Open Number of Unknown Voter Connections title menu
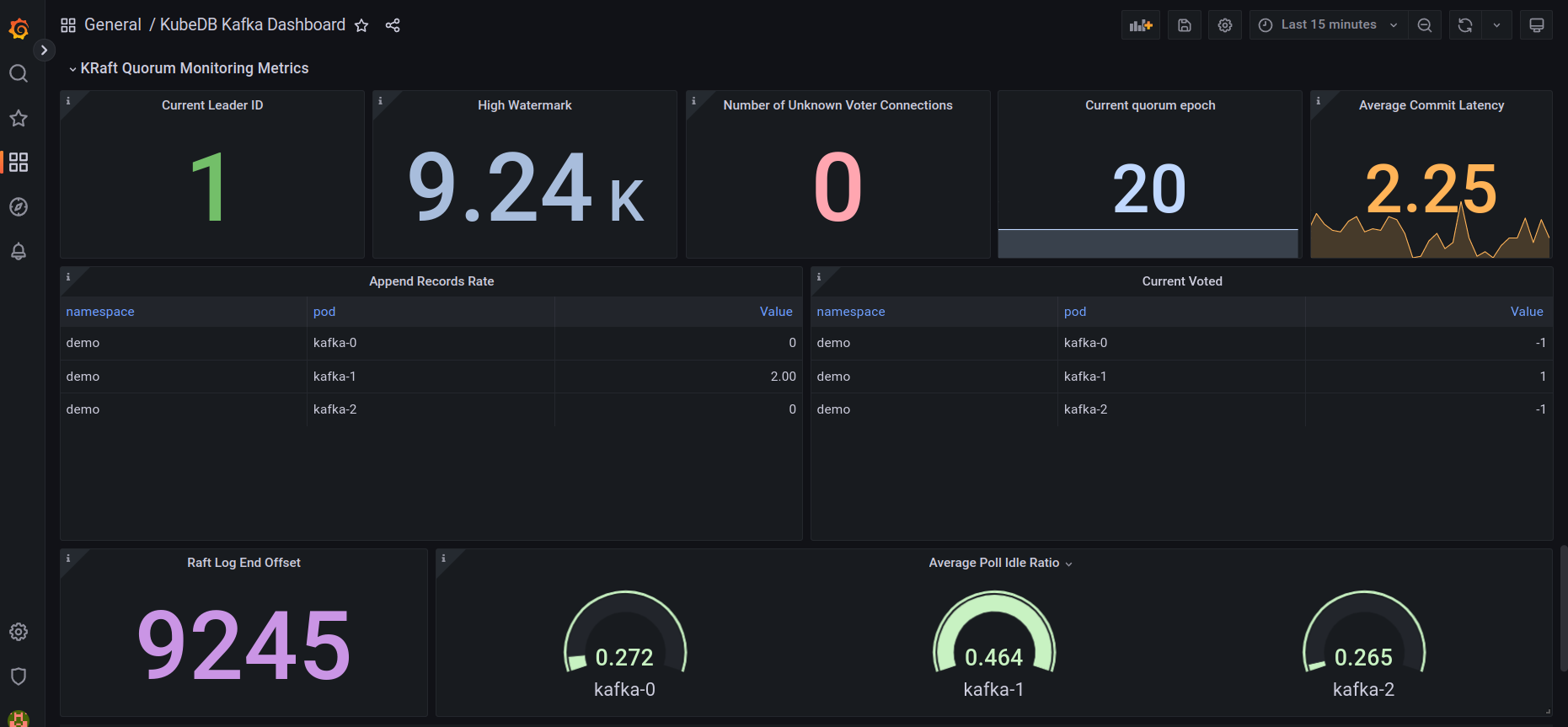1568x727 pixels. coord(838,105)
